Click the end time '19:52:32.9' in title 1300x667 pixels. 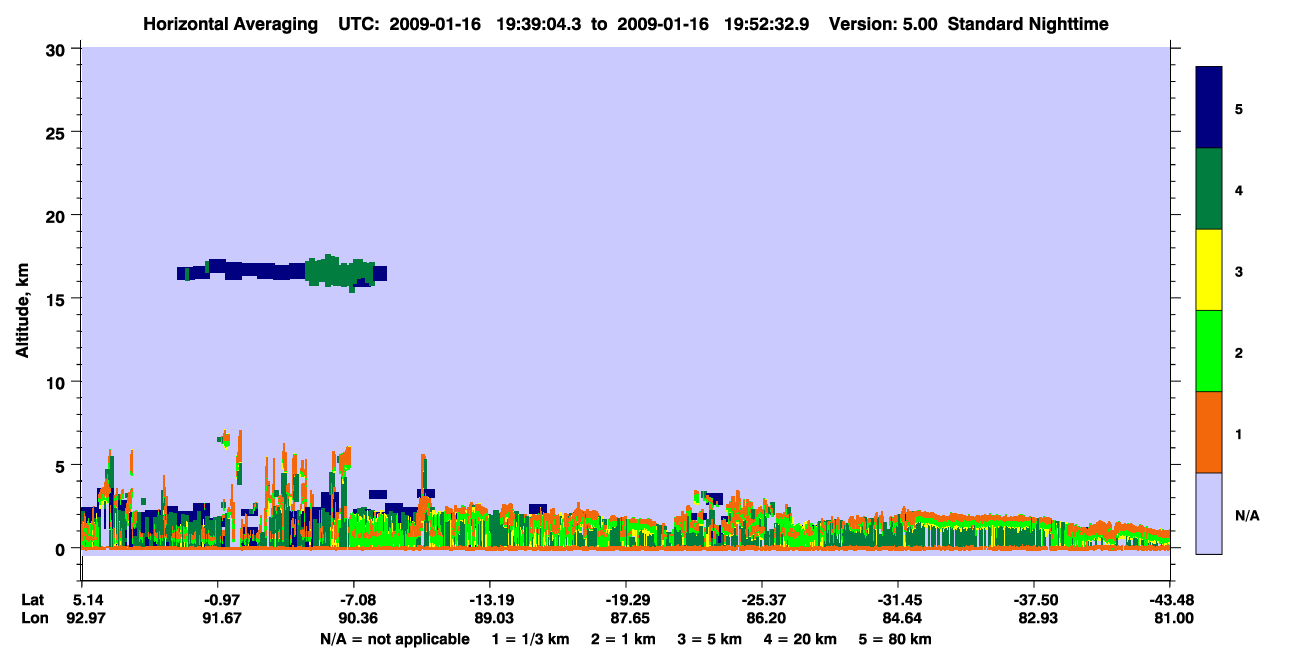point(766,24)
